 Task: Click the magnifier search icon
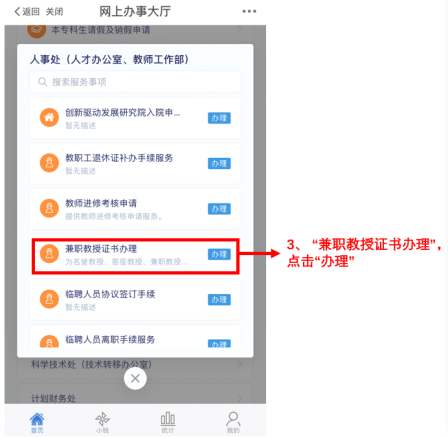click(x=42, y=82)
